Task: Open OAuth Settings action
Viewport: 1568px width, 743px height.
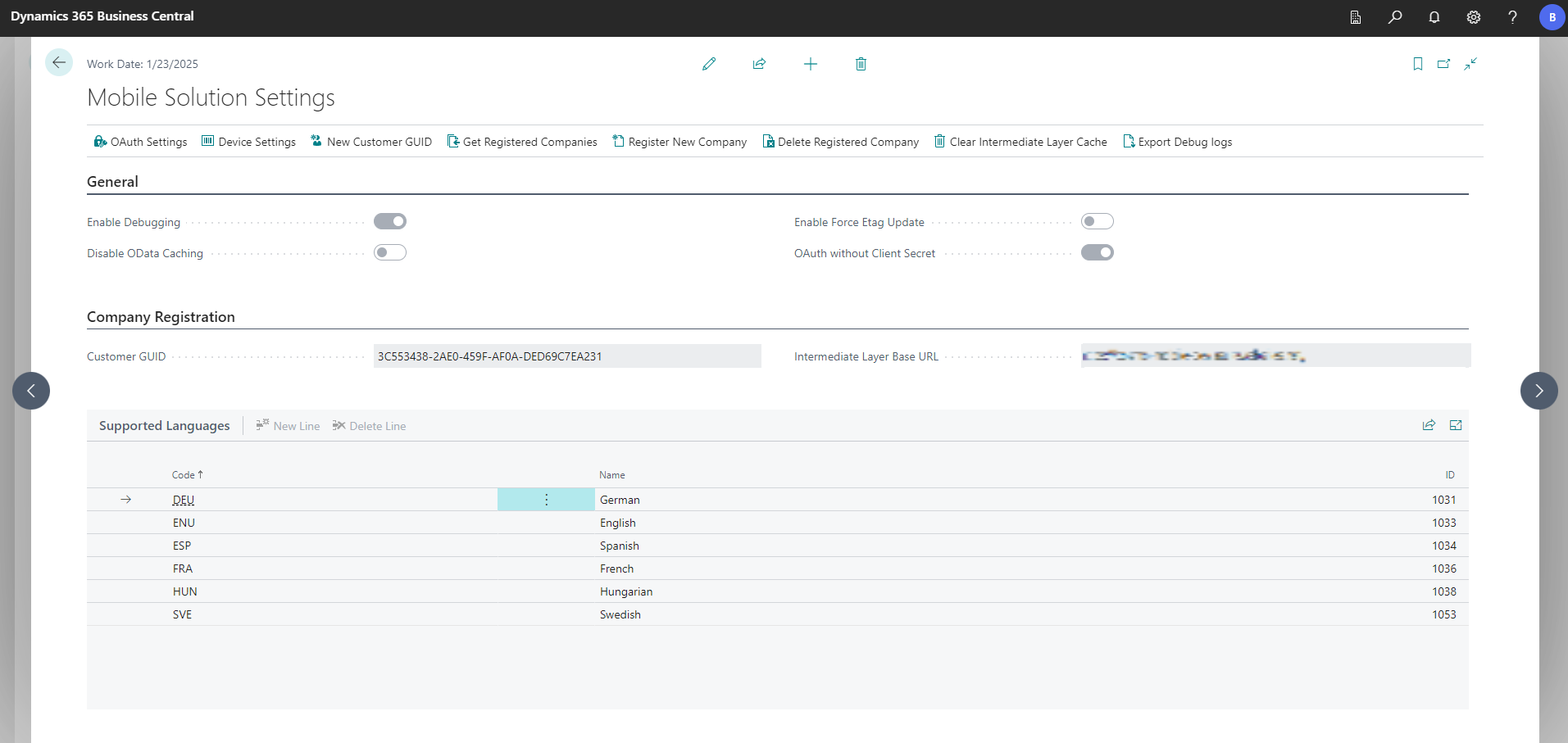Action: pos(140,142)
